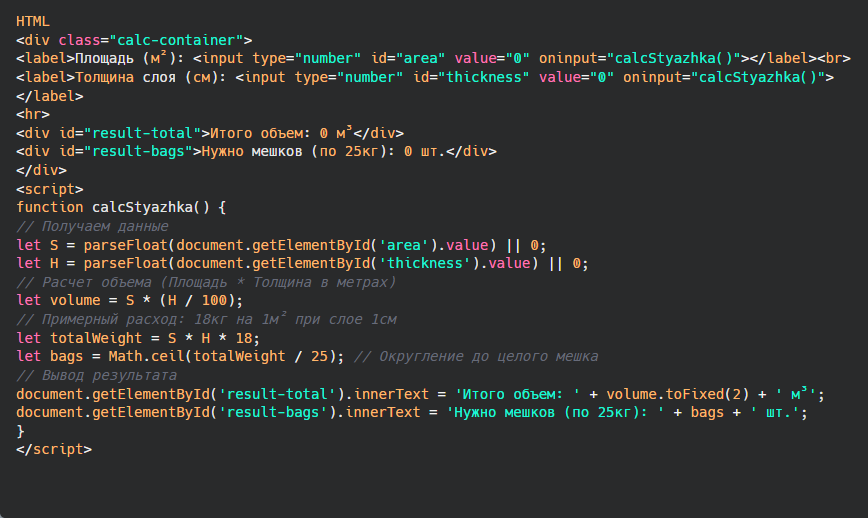Viewport: 868px width, 518px height.
Task: Click the <hr> tag line
Action: (33, 115)
